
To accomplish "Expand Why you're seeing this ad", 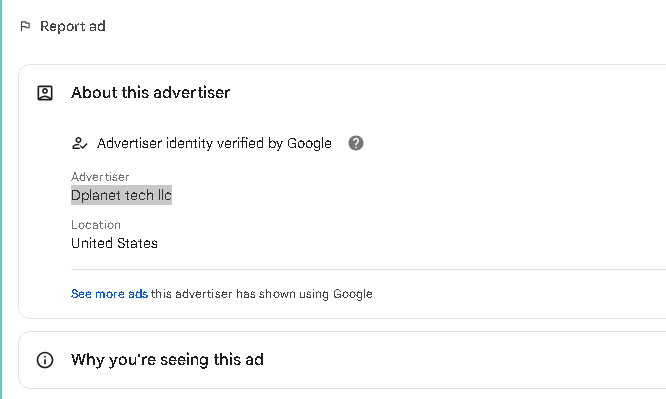I will [167, 359].
